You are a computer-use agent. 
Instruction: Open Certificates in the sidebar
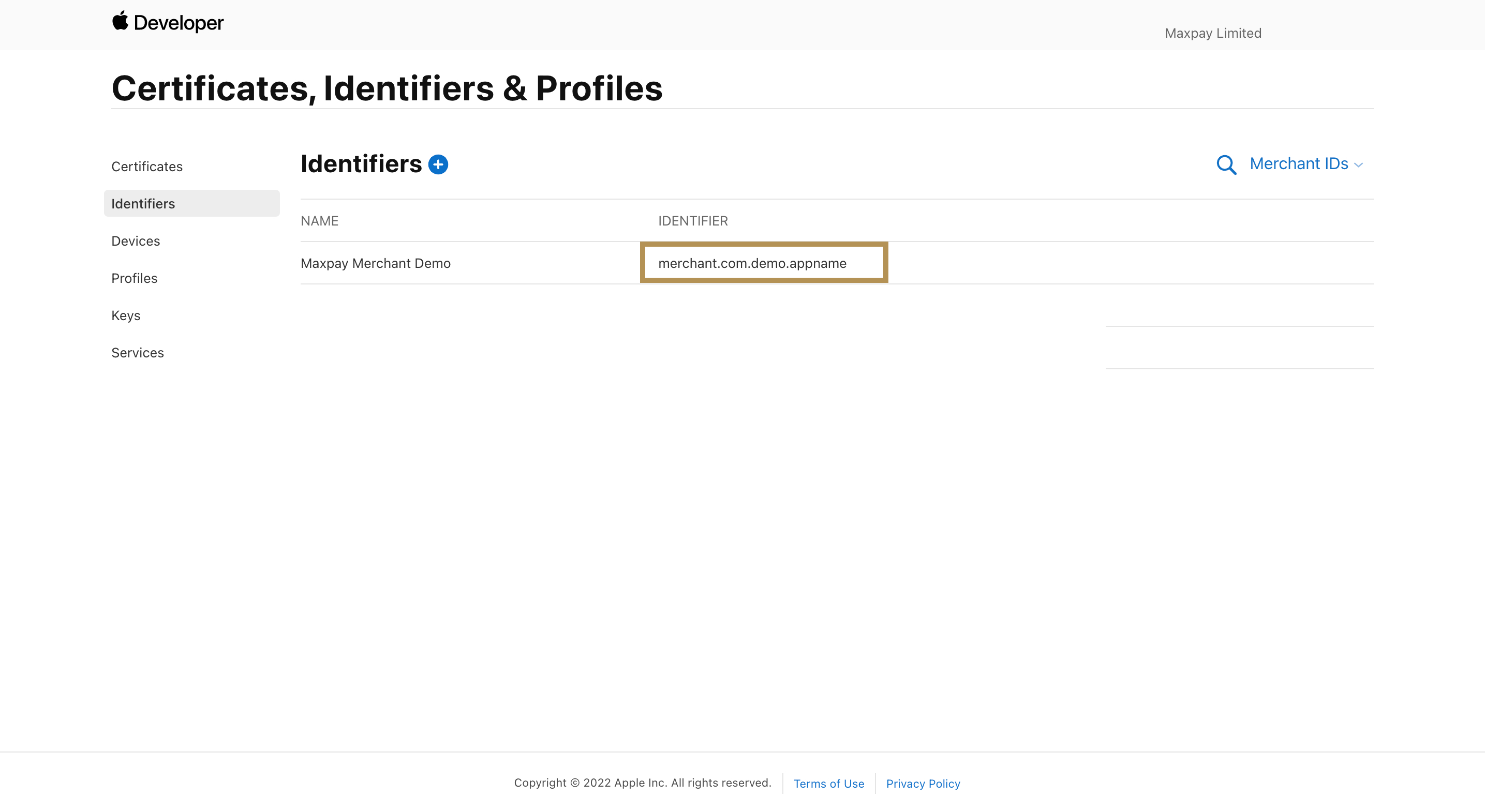[147, 167]
